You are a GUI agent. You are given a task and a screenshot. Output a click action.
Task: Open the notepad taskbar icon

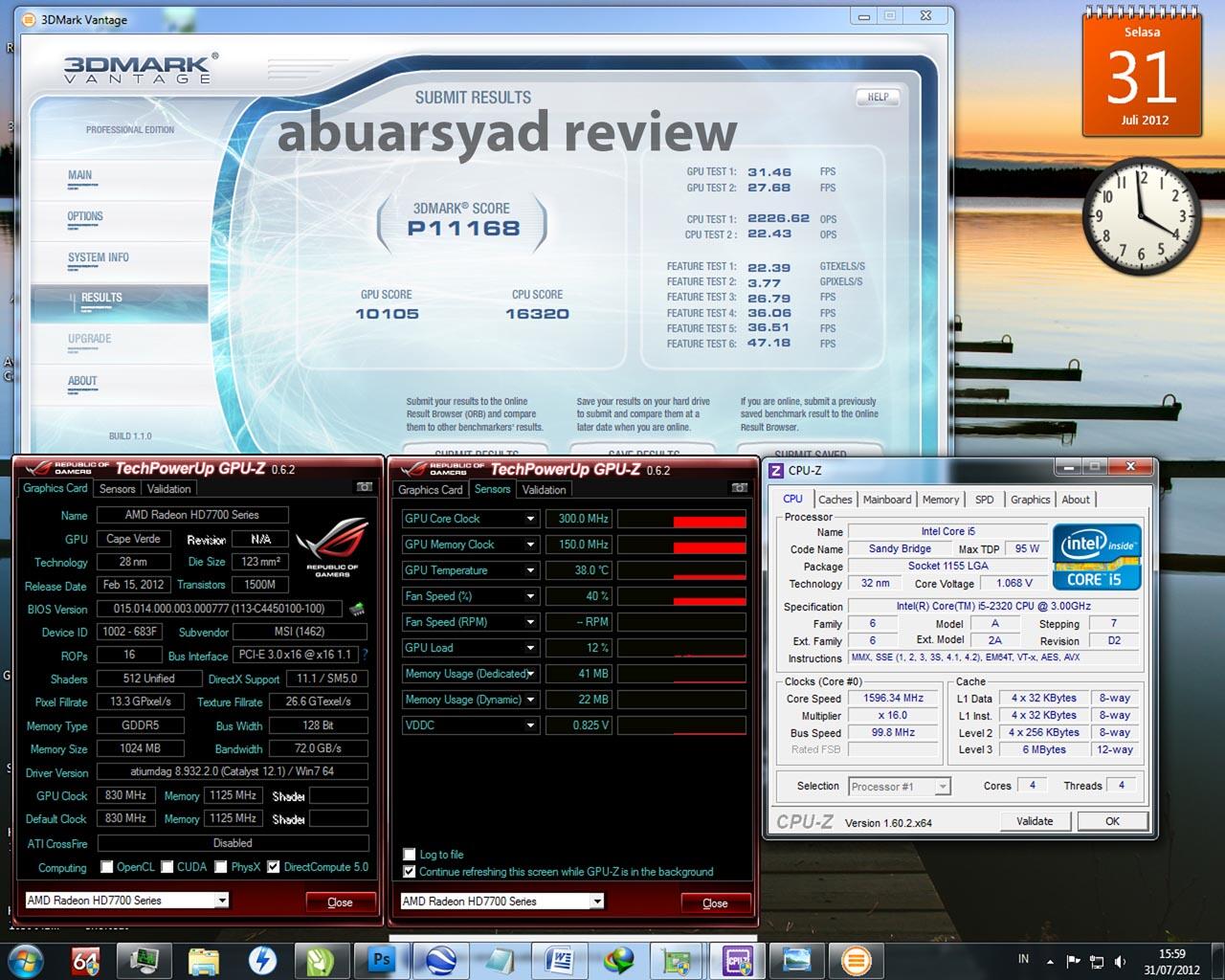pyautogui.click(x=500, y=960)
